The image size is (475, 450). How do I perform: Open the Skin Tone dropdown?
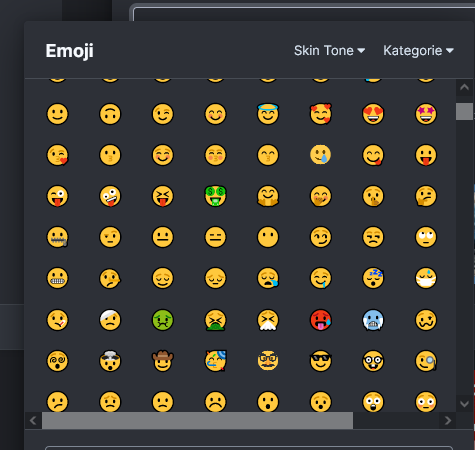pyautogui.click(x=329, y=51)
